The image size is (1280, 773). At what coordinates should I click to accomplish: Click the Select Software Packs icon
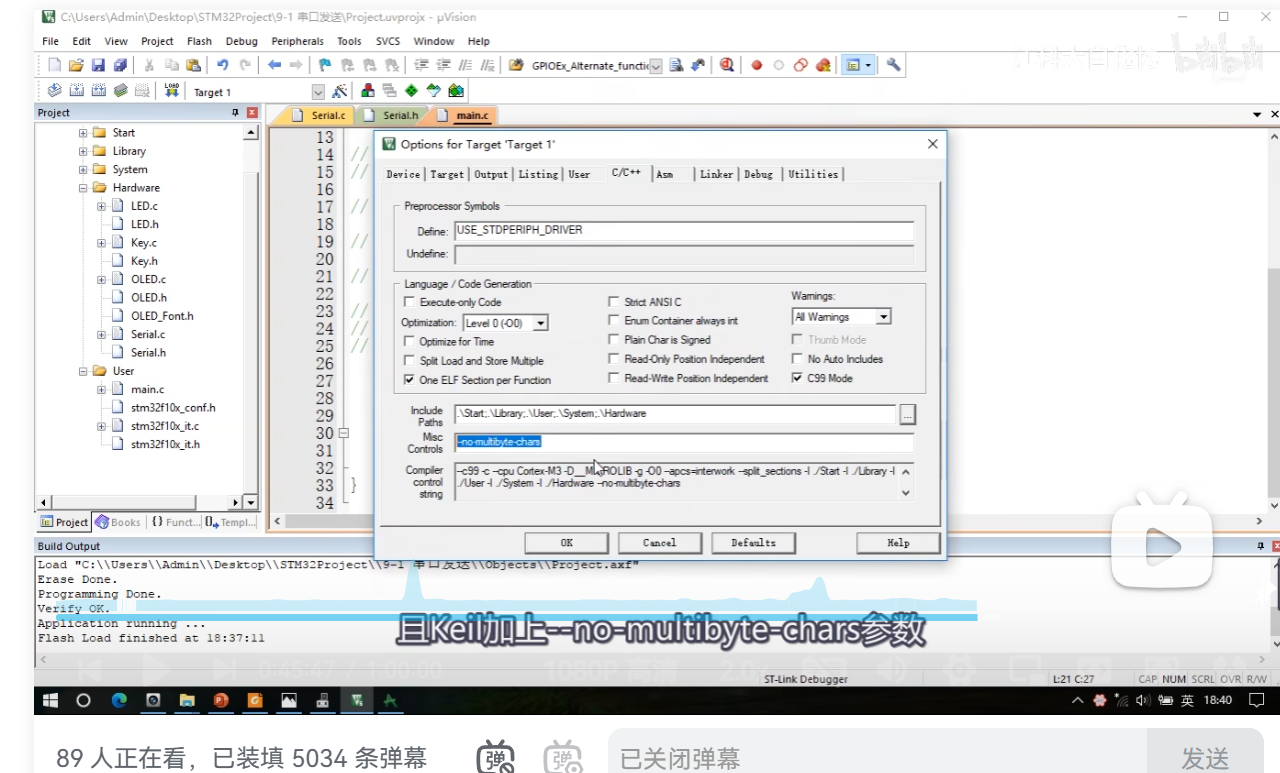(433, 91)
